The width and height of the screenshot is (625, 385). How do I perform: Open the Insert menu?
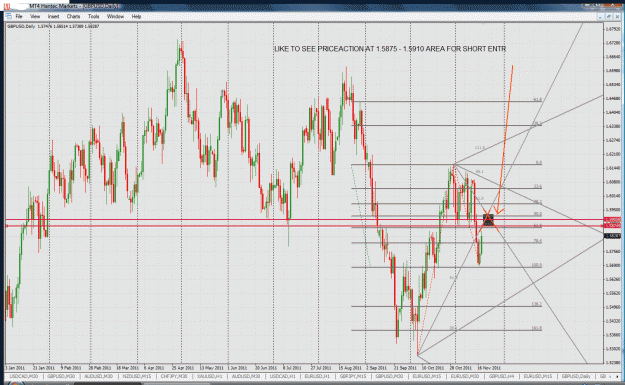tap(53, 16)
